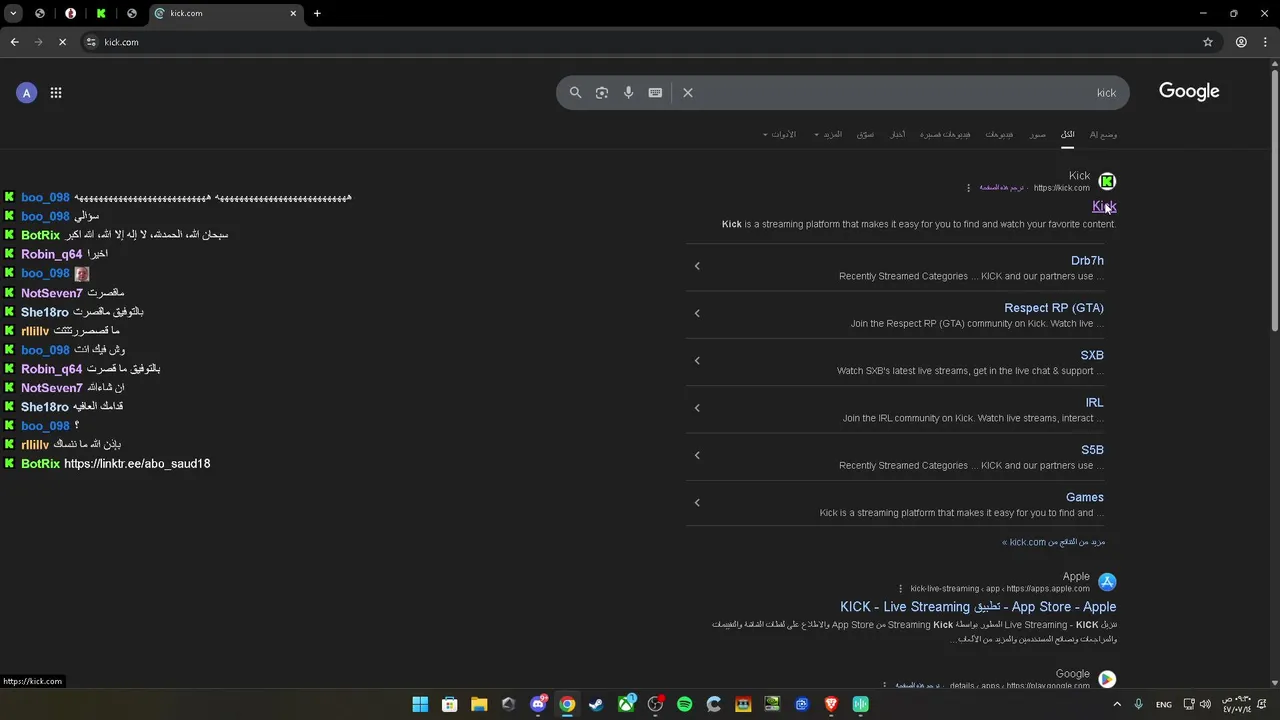Screen dimensions: 1280x720
Task: Open more results from kick.com link
Action: [1054, 542]
